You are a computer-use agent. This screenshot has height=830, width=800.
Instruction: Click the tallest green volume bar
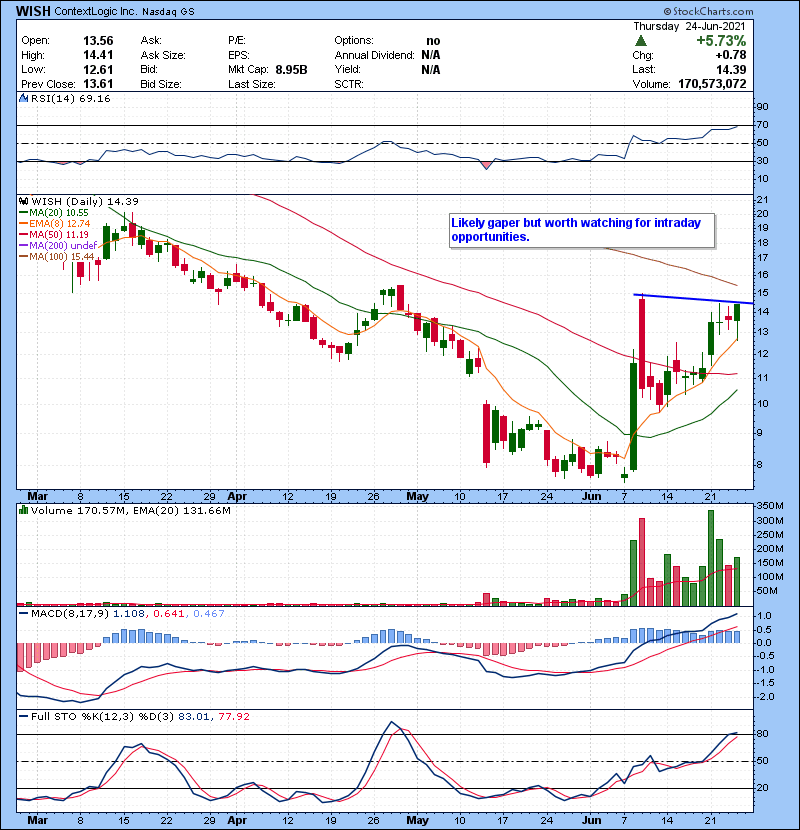point(711,558)
